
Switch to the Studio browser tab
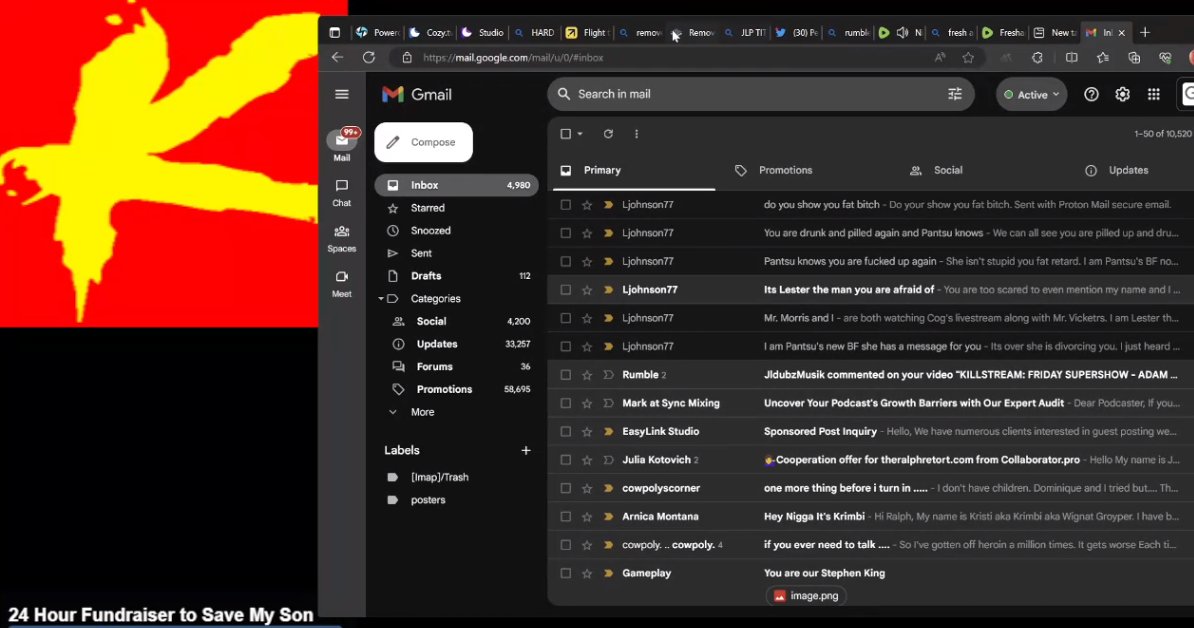(x=483, y=33)
